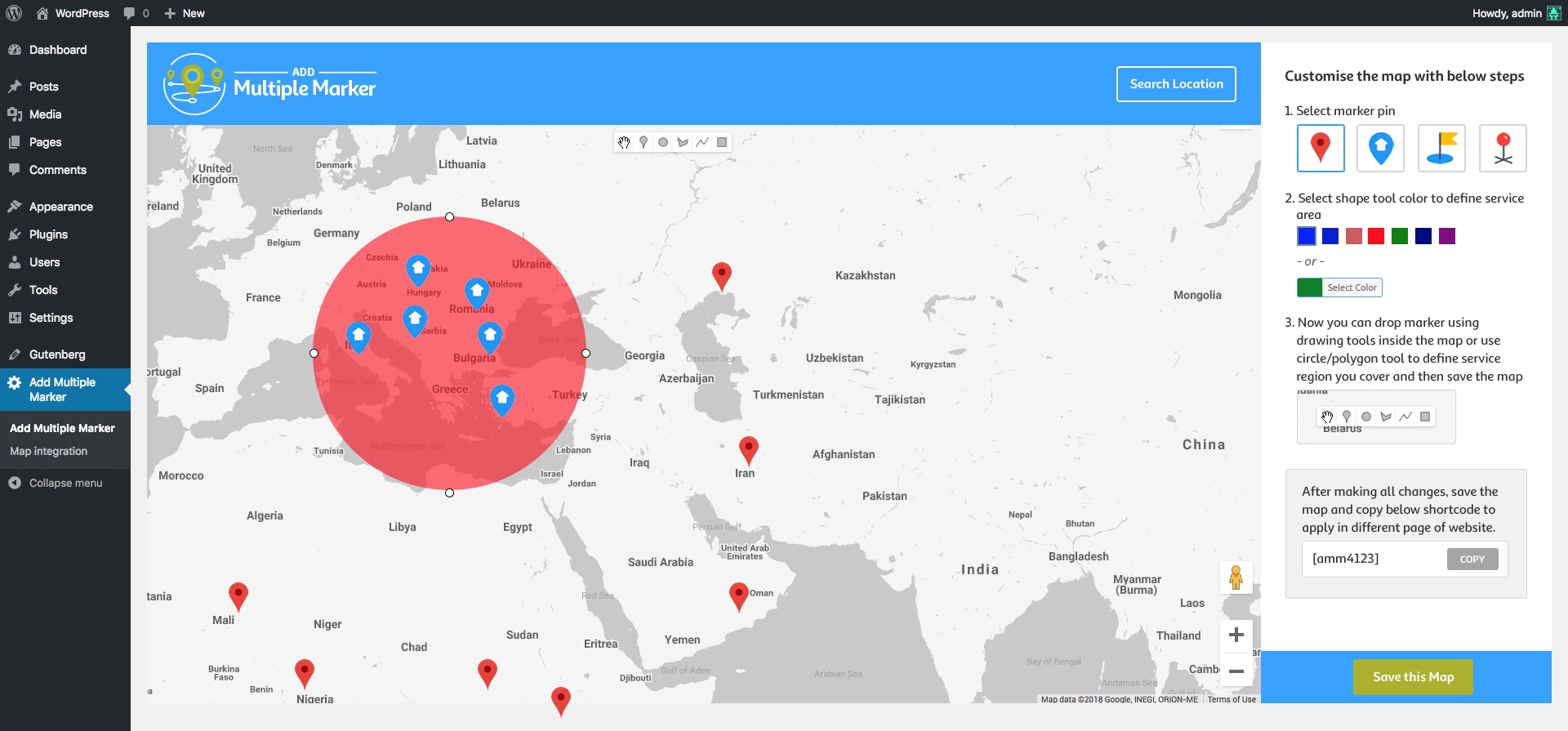Collapse the admin sidebar menu
1568x731 pixels.
tap(65, 483)
